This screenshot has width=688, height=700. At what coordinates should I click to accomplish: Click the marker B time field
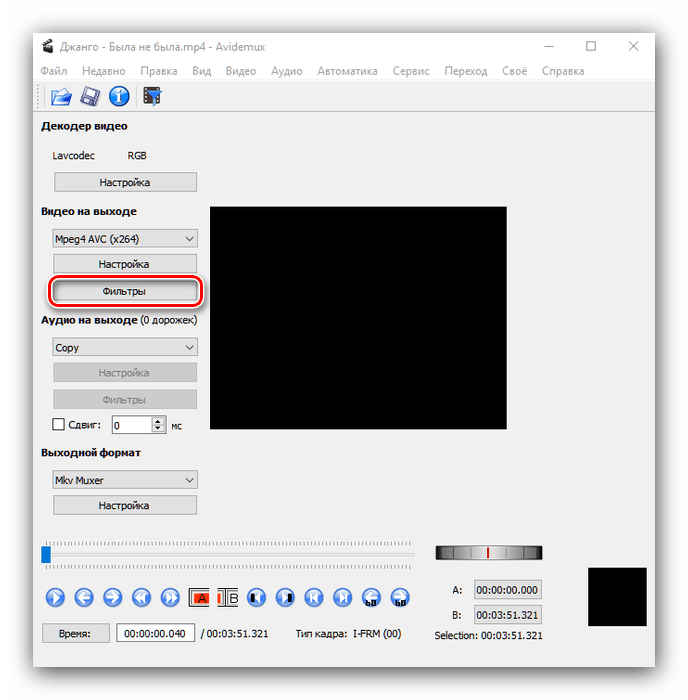(x=508, y=615)
